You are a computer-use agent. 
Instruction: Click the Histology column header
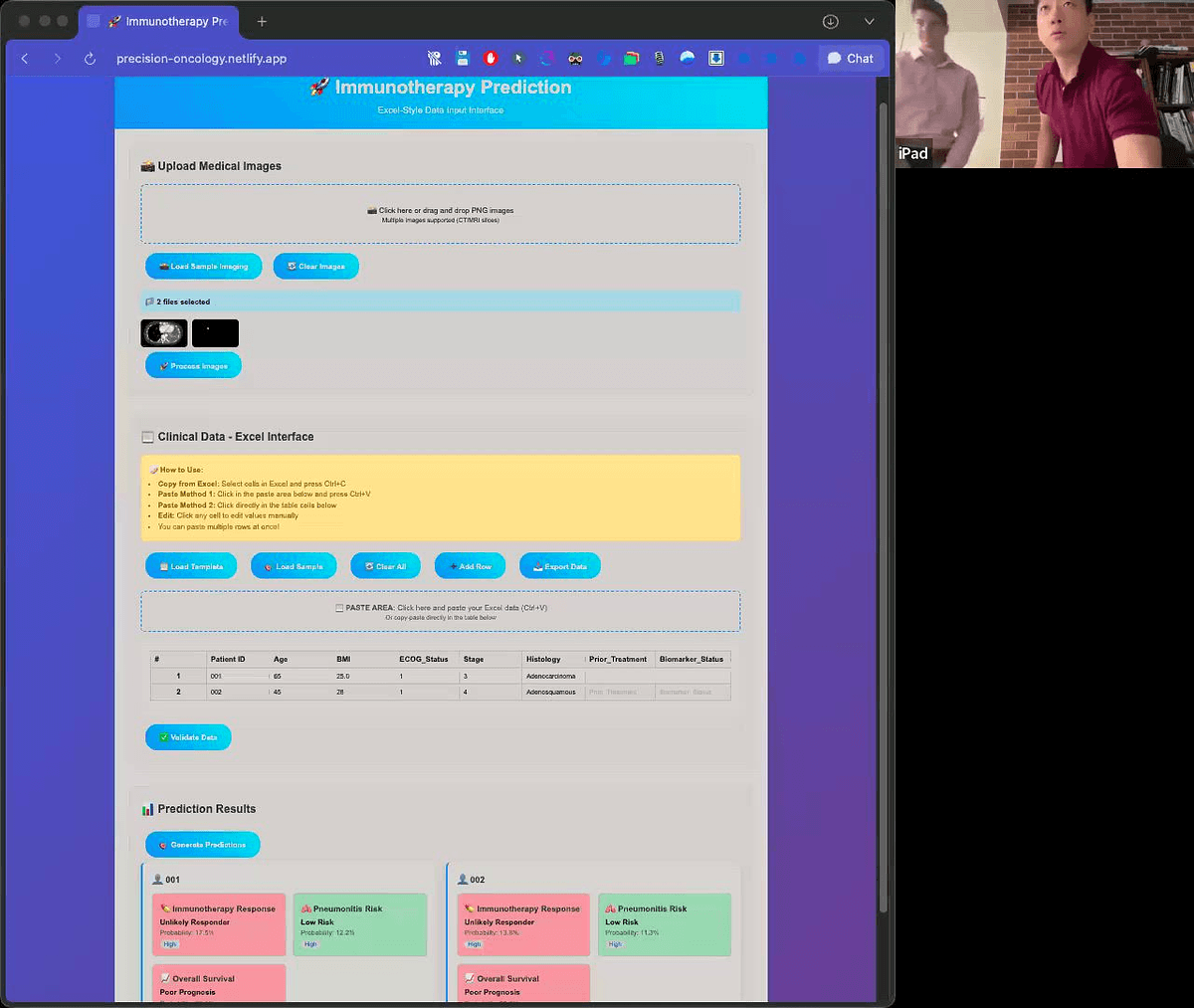tap(553, 659)
